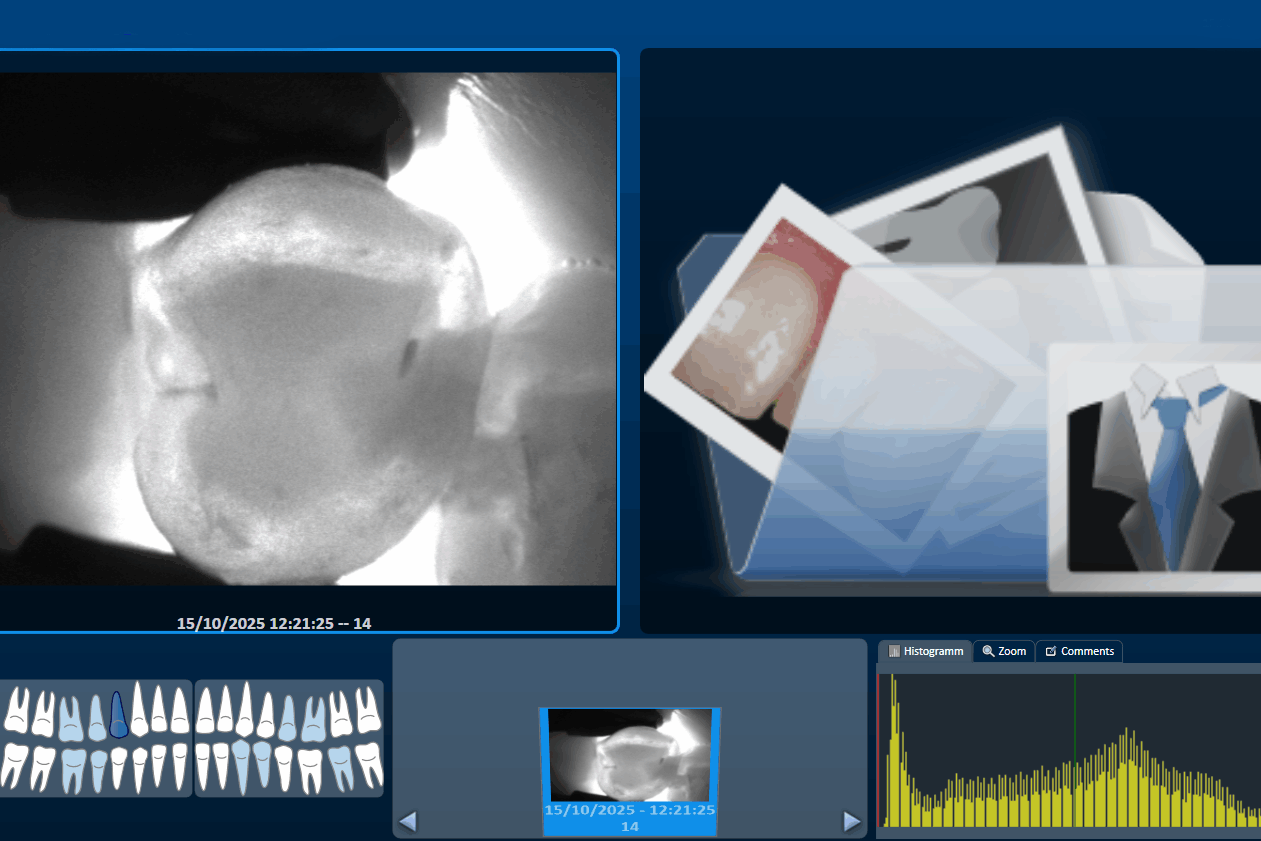The height and width of the screenshot is (841, 1261).
Task: Select the 12:21:25 image thumbnail
Action: pyautogui.click(x=630, y=758)
